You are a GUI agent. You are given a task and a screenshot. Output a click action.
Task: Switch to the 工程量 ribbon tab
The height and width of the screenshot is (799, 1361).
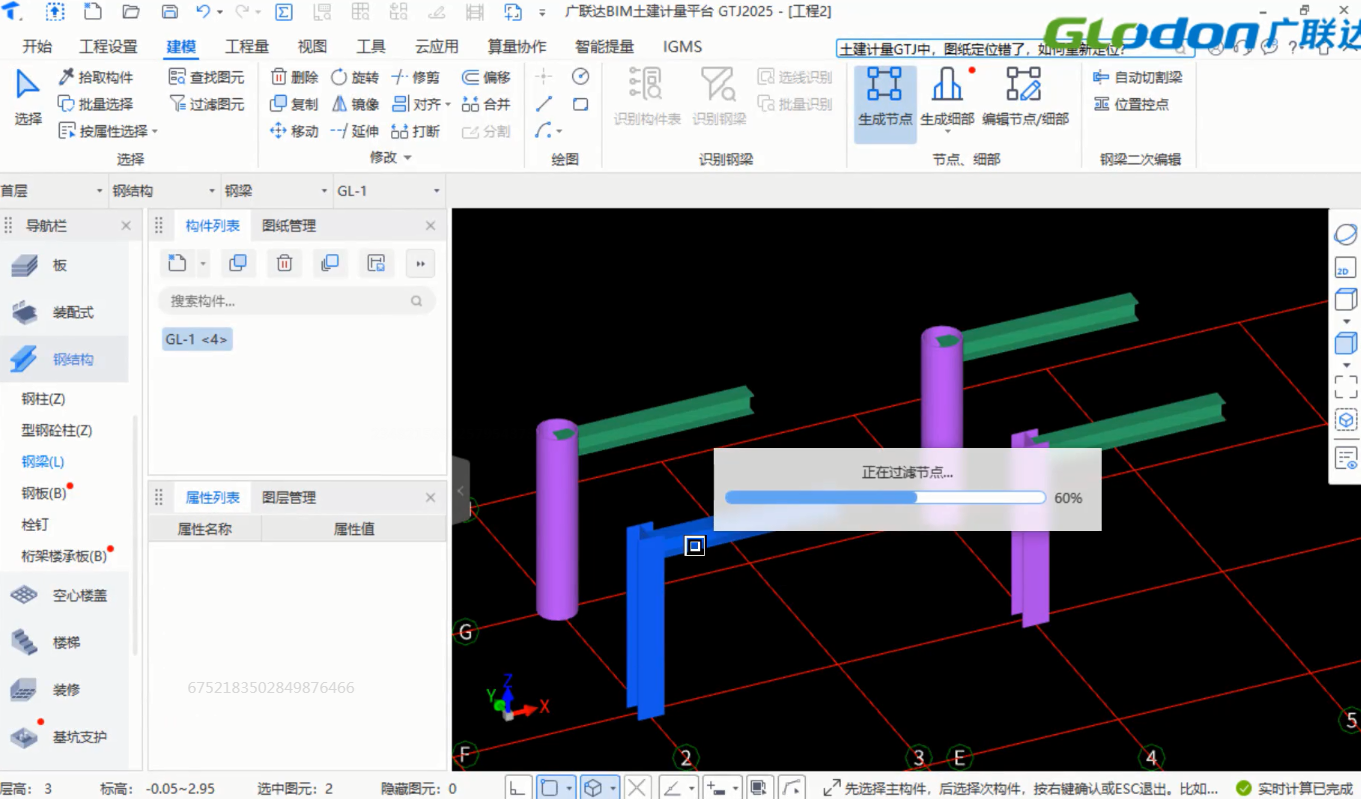click(247, 47)
